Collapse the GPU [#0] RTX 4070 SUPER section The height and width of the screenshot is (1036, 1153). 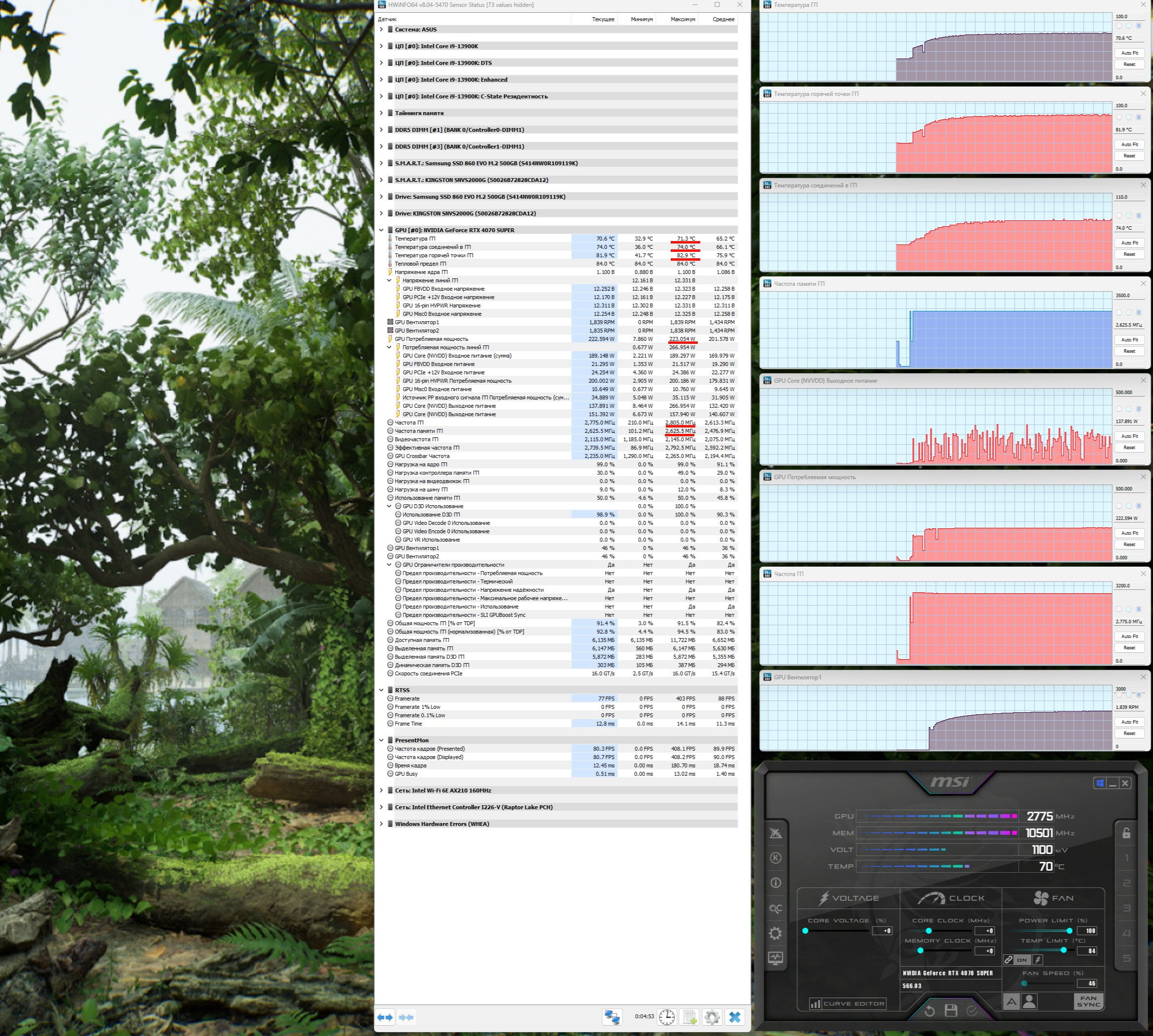pyautogui.click(x=381, y=231)
